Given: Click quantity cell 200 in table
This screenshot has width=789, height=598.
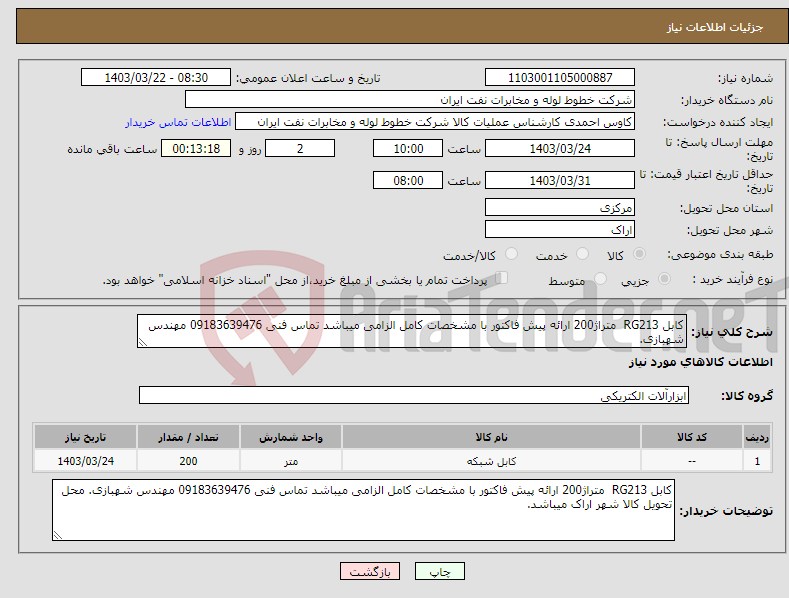Looking at the screenshot, I should pos(188,461).
